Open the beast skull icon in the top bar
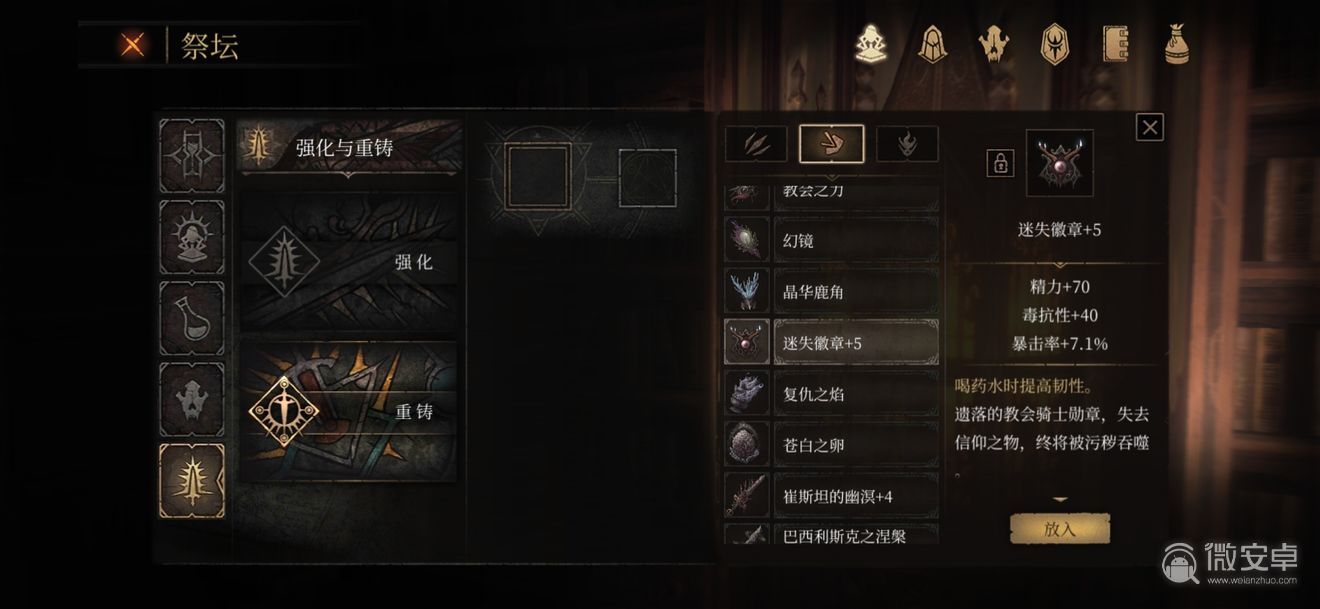Viewport: 1320px width, 609px height. point(993,45)
